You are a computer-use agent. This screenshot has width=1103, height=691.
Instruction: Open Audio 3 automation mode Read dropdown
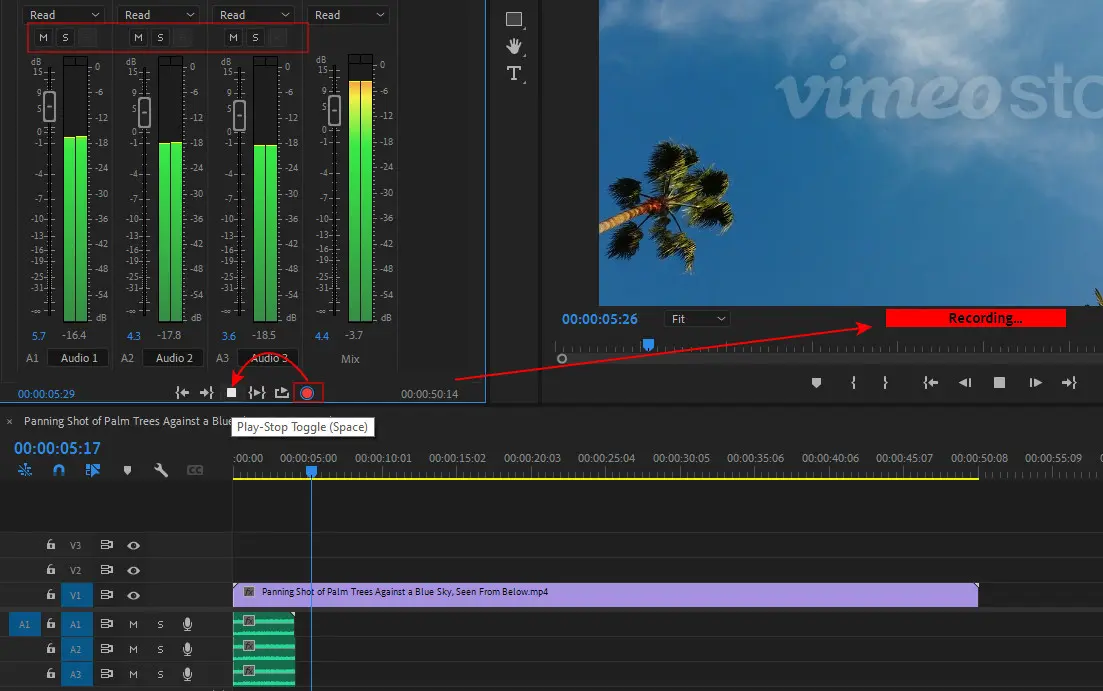pos(254,15)
